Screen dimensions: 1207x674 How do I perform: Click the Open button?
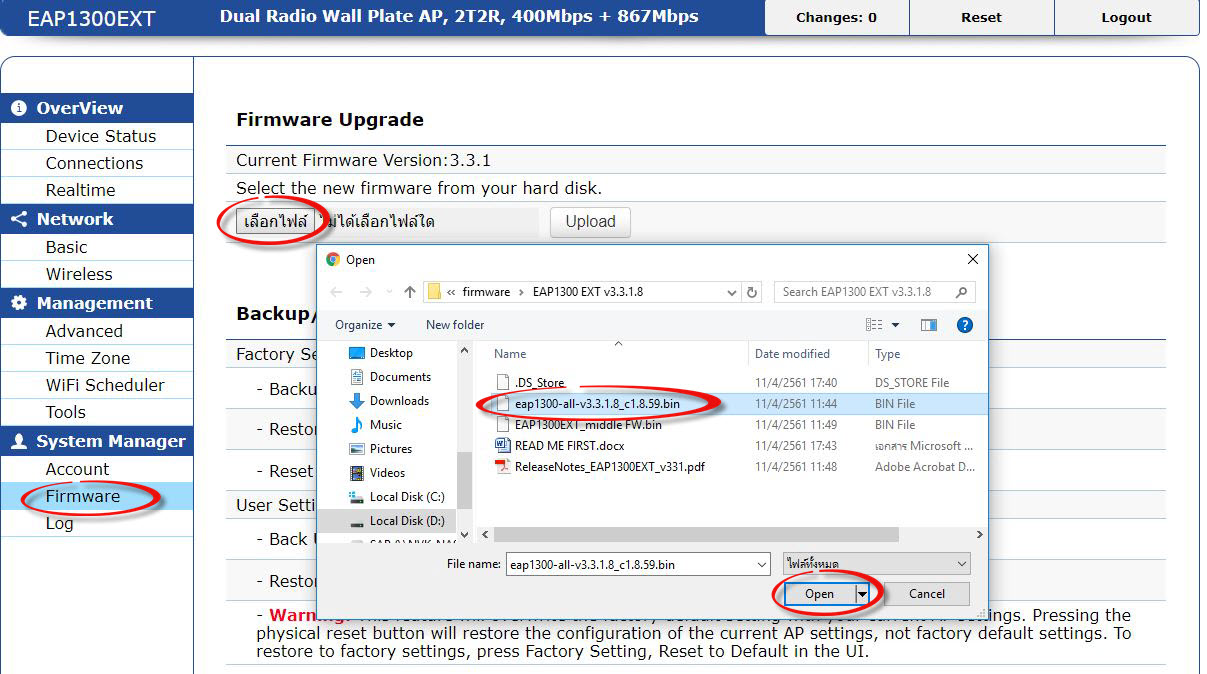(x=818, y=594)
